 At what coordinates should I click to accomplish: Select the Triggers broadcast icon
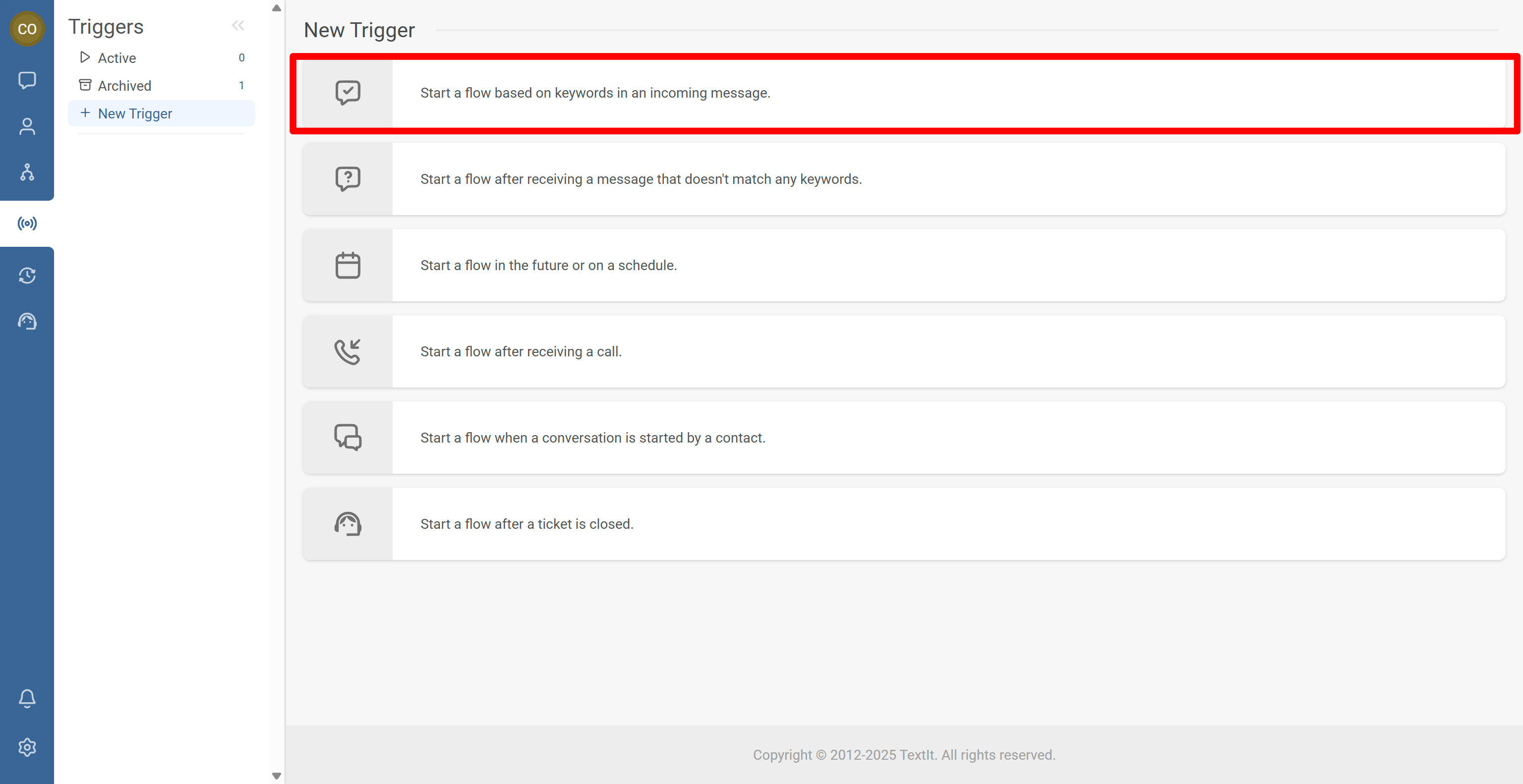pyautogui.click(x=27, y=223)
